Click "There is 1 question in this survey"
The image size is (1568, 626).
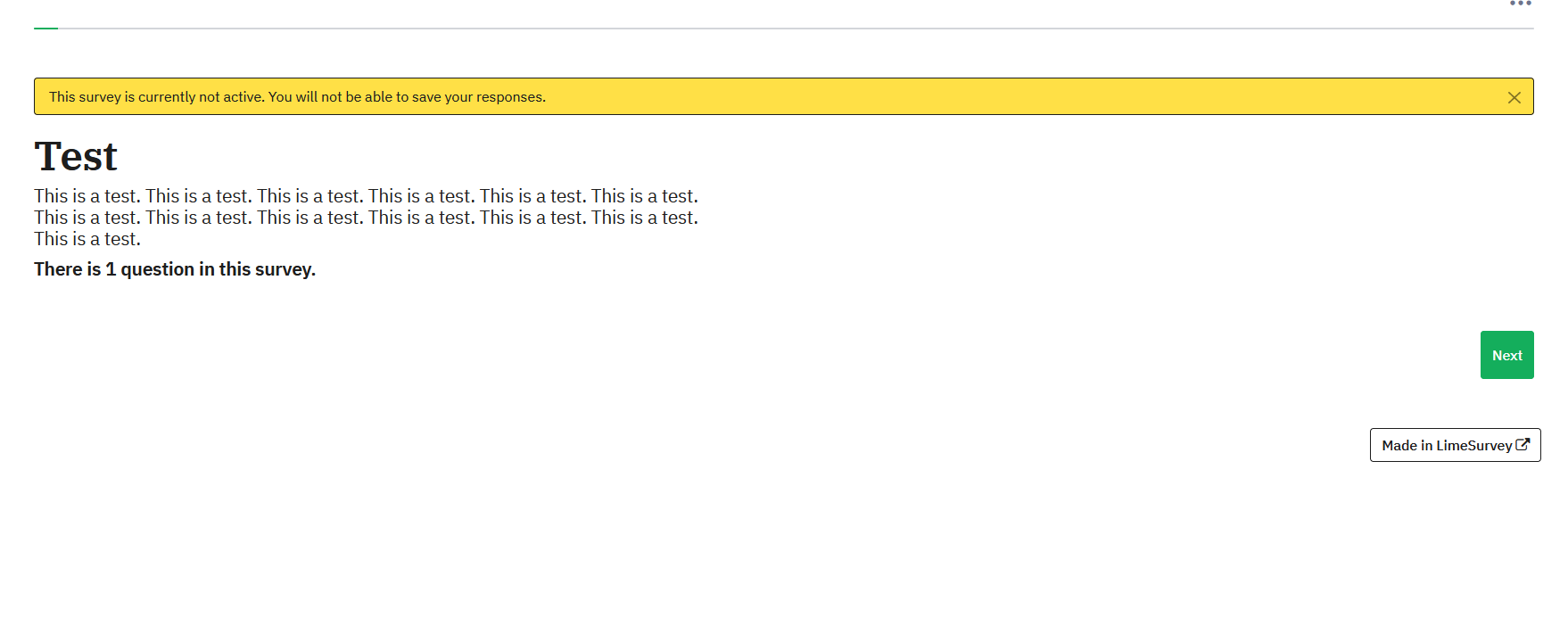(175, 269)
